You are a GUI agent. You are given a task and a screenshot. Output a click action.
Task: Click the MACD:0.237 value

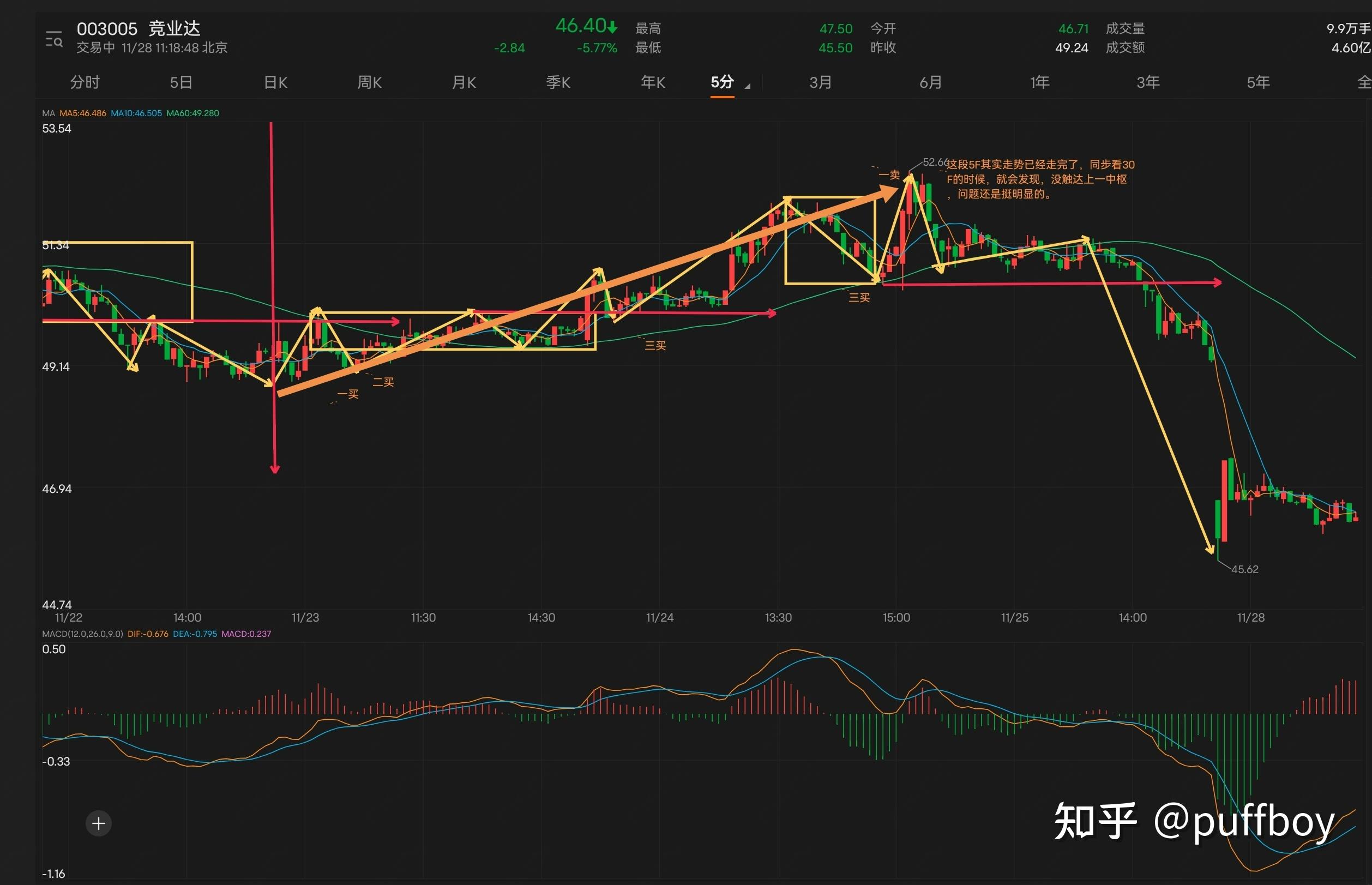pos(246,634)
